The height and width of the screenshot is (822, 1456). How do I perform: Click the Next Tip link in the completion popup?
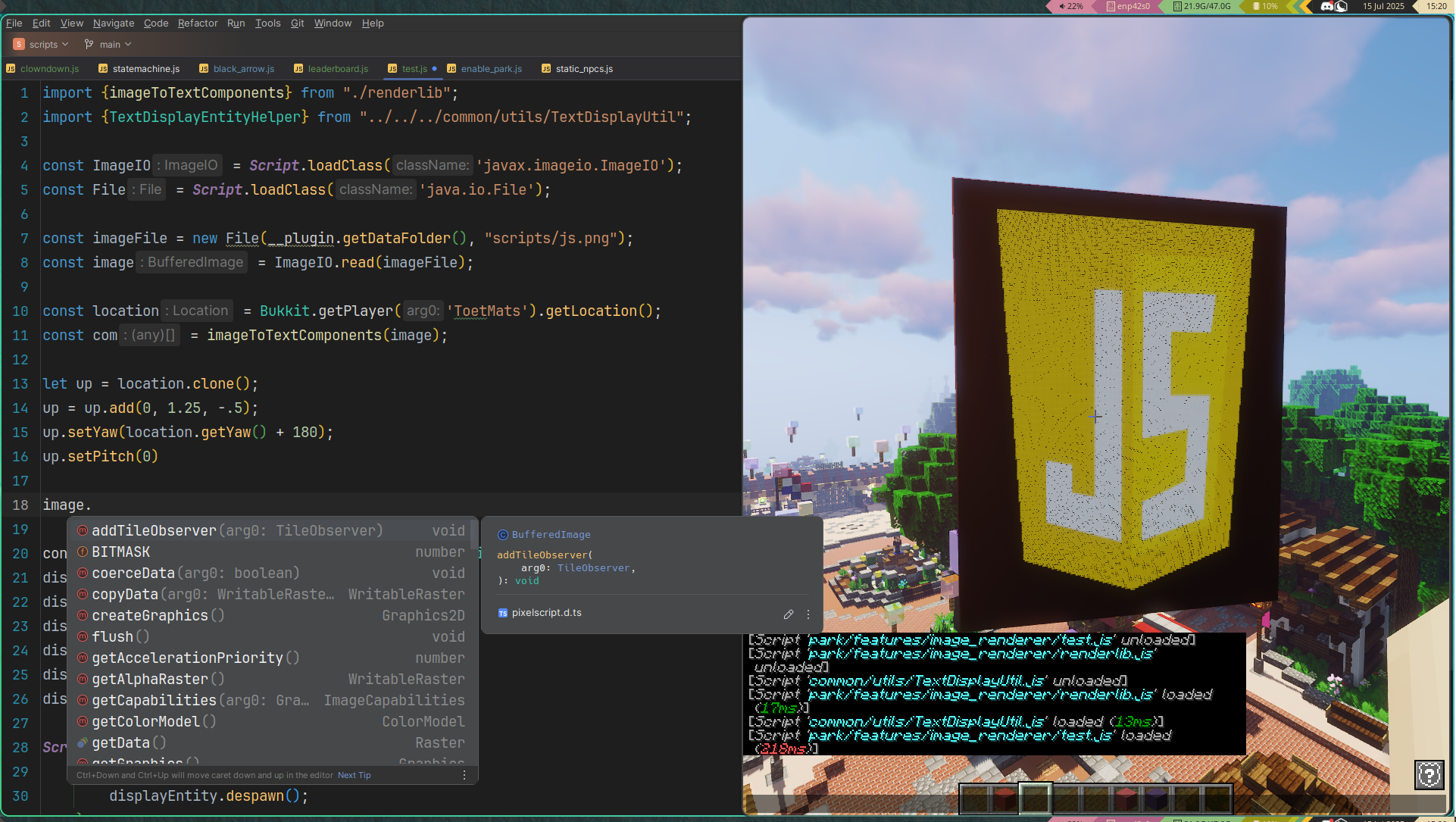pyautogui.click(x=353, y=775)
